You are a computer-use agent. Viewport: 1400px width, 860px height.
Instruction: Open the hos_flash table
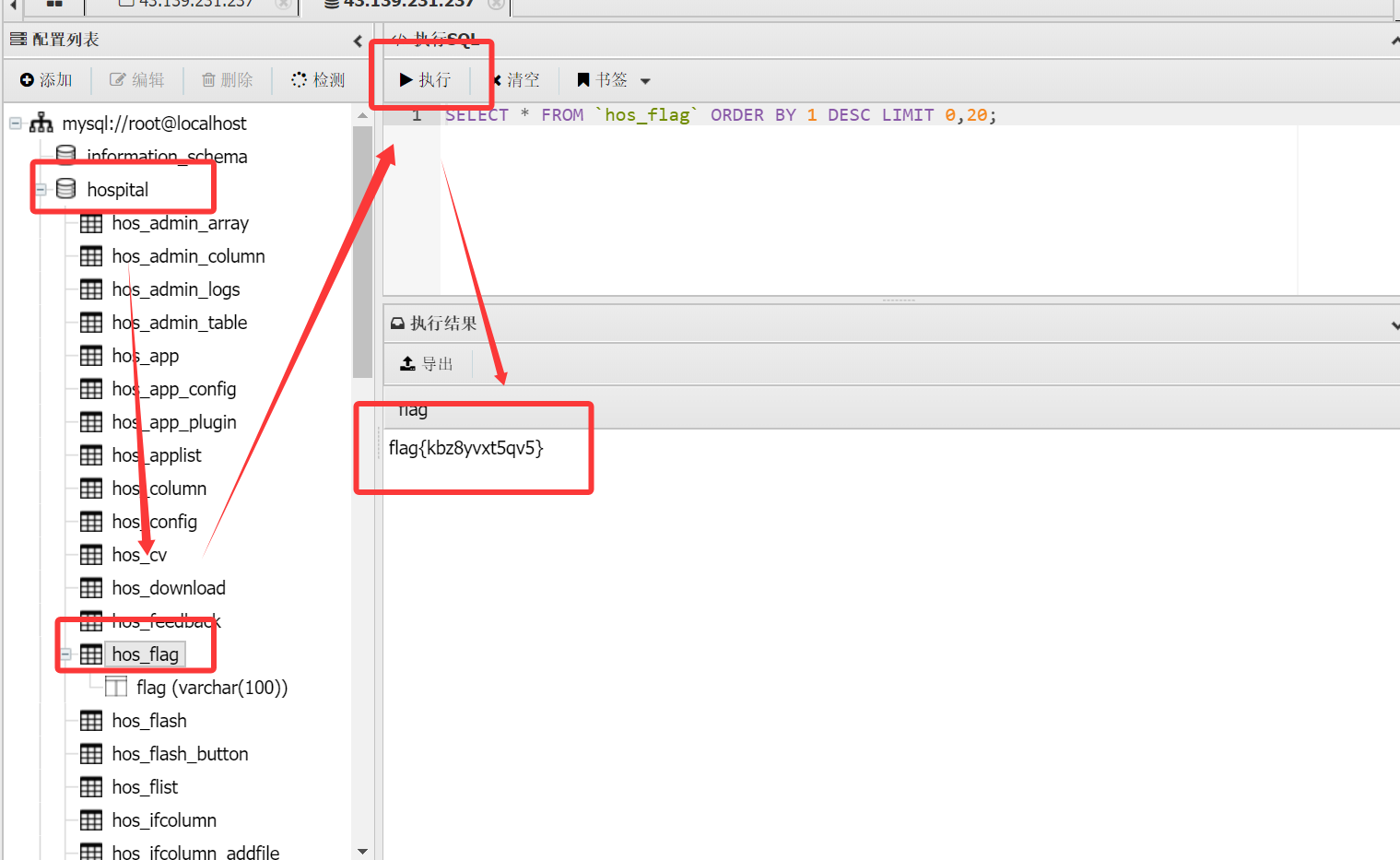(x=149, y=721)
